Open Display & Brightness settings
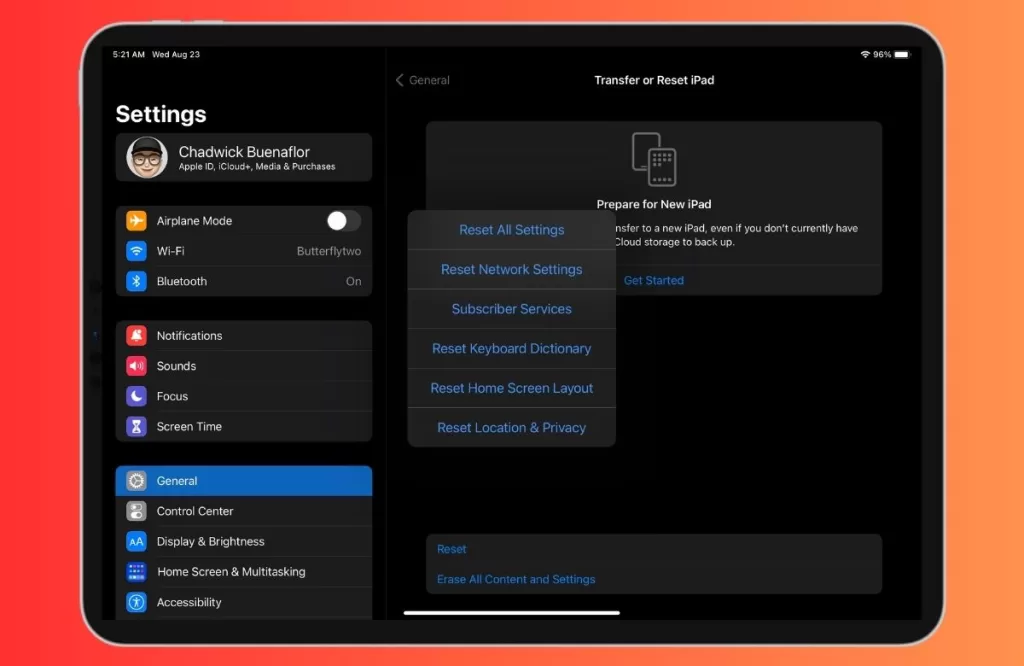 [x=244, y=541]
